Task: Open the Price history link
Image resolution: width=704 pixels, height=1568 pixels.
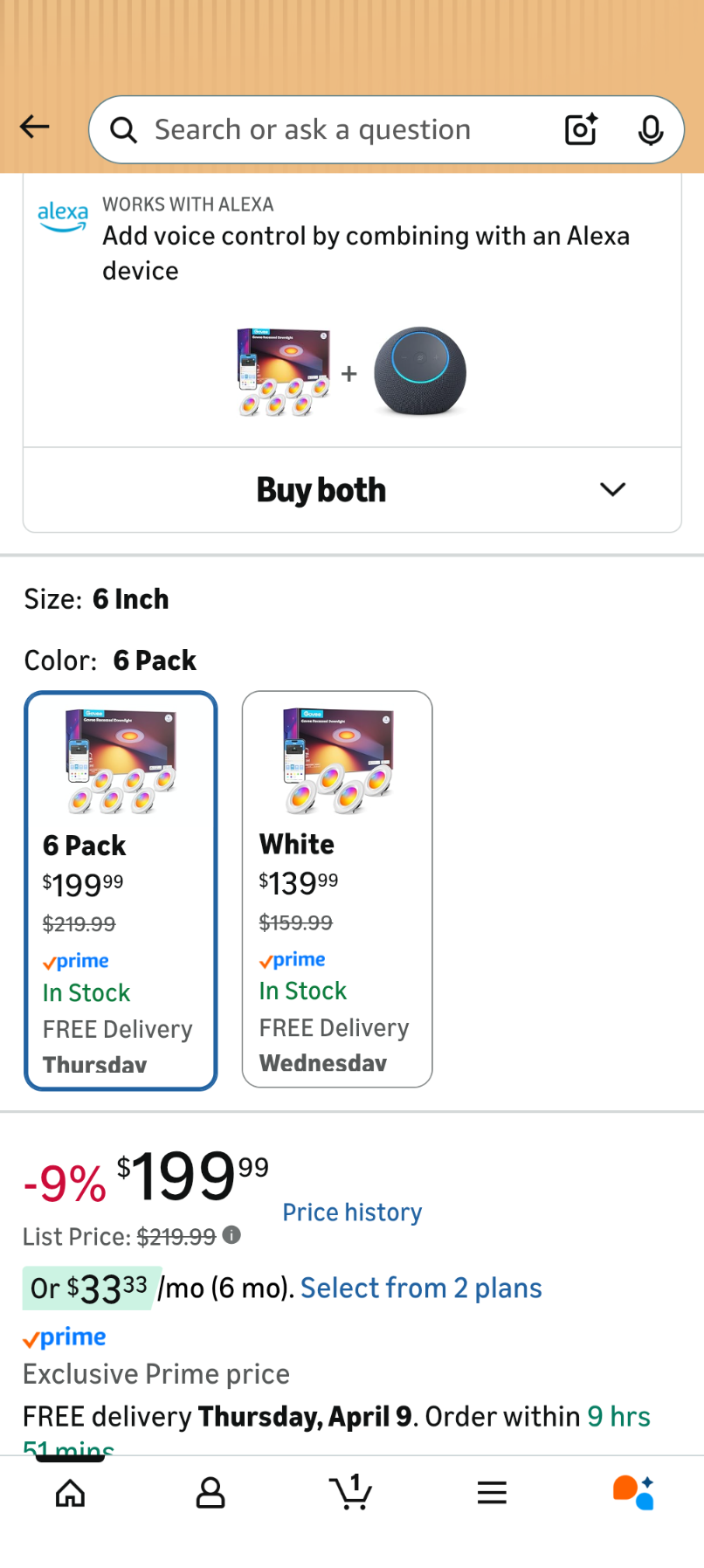Action: click(352, 1212)
